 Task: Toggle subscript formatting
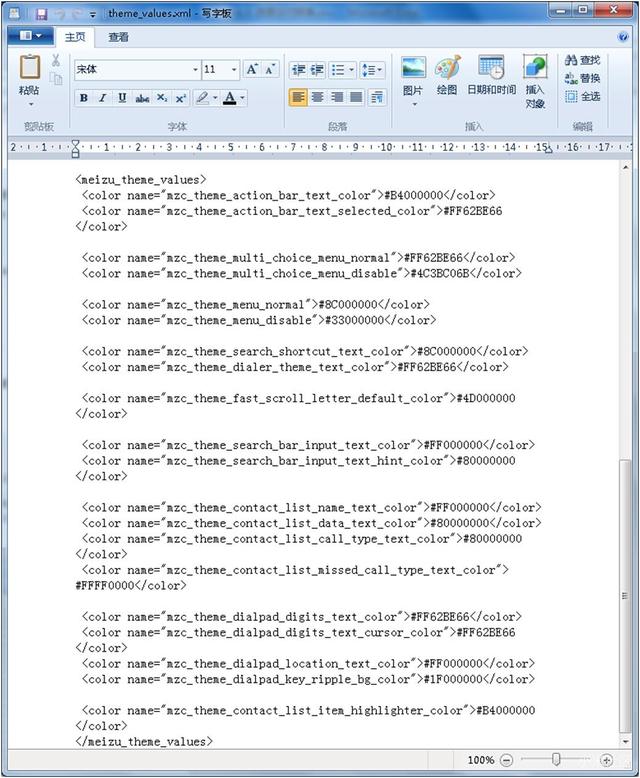pyautogui.click(x=162, y=98)
